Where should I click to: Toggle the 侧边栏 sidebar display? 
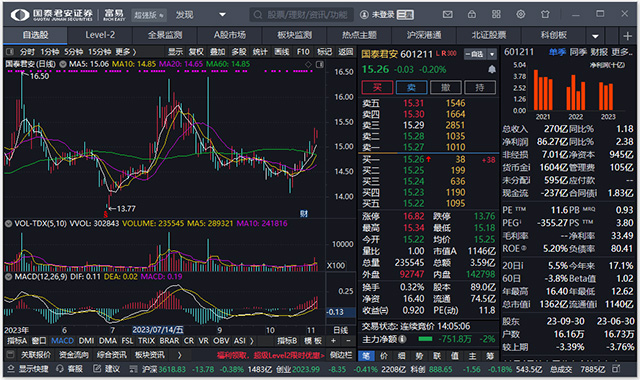click(x=341, y=355)
